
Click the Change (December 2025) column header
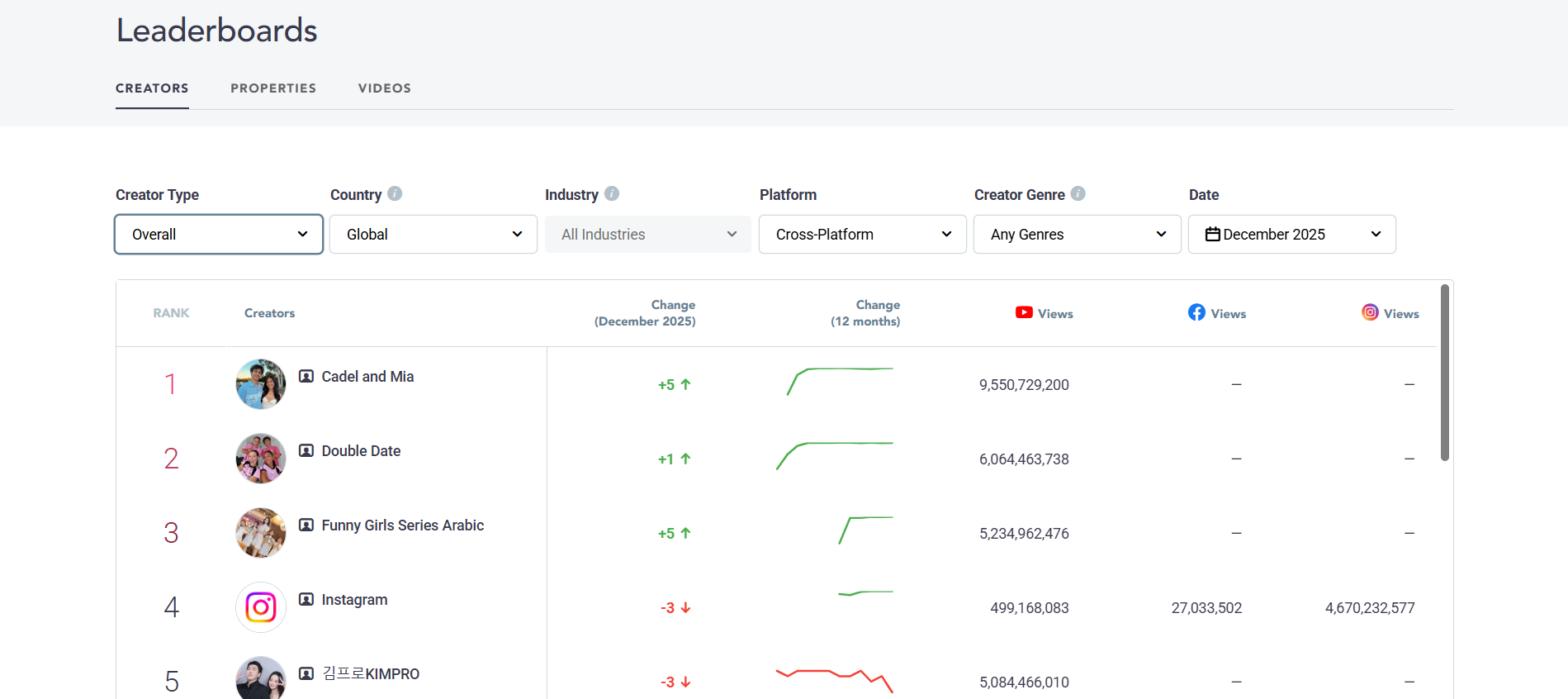pyautogui.click(x=645, y=313)
